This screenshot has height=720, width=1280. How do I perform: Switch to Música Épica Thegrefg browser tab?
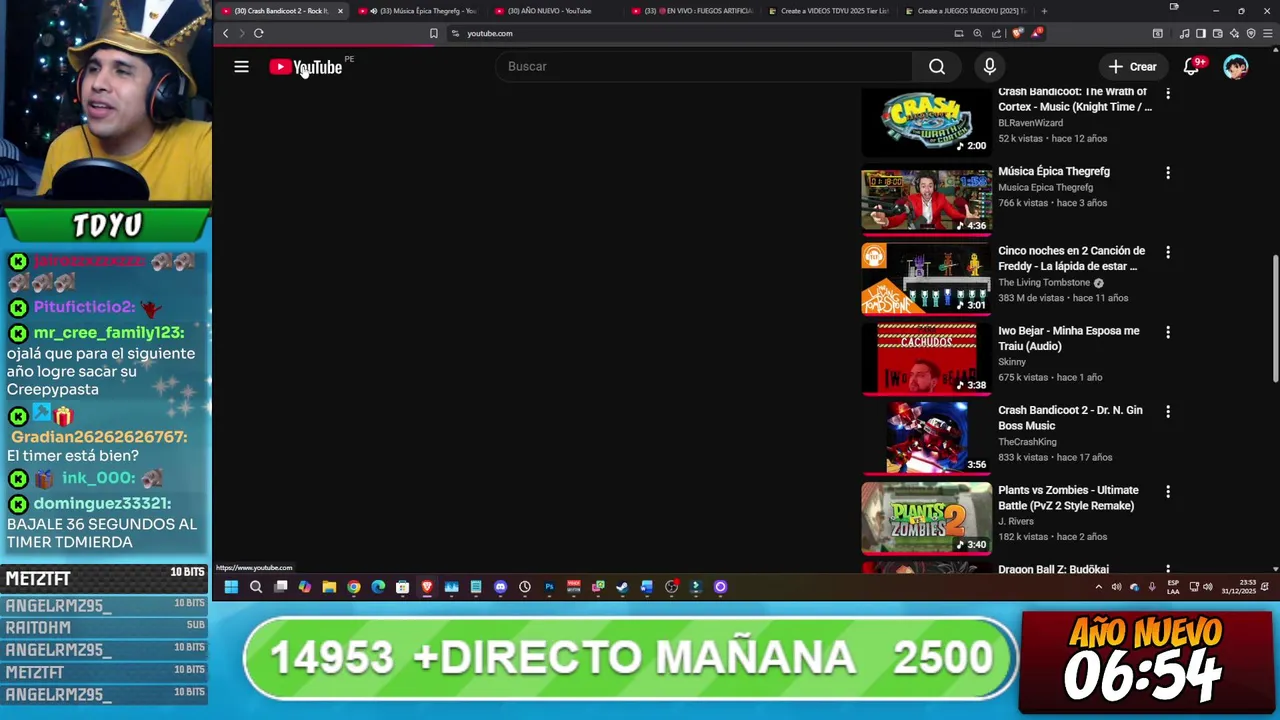coord(420,11)
